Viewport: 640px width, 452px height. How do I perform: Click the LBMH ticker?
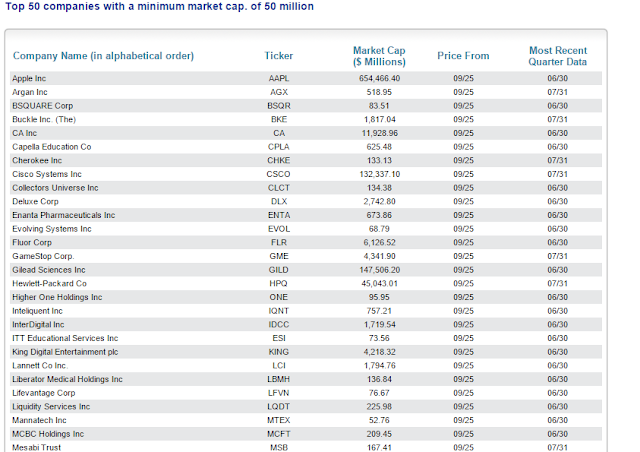(x=279, y=379)
